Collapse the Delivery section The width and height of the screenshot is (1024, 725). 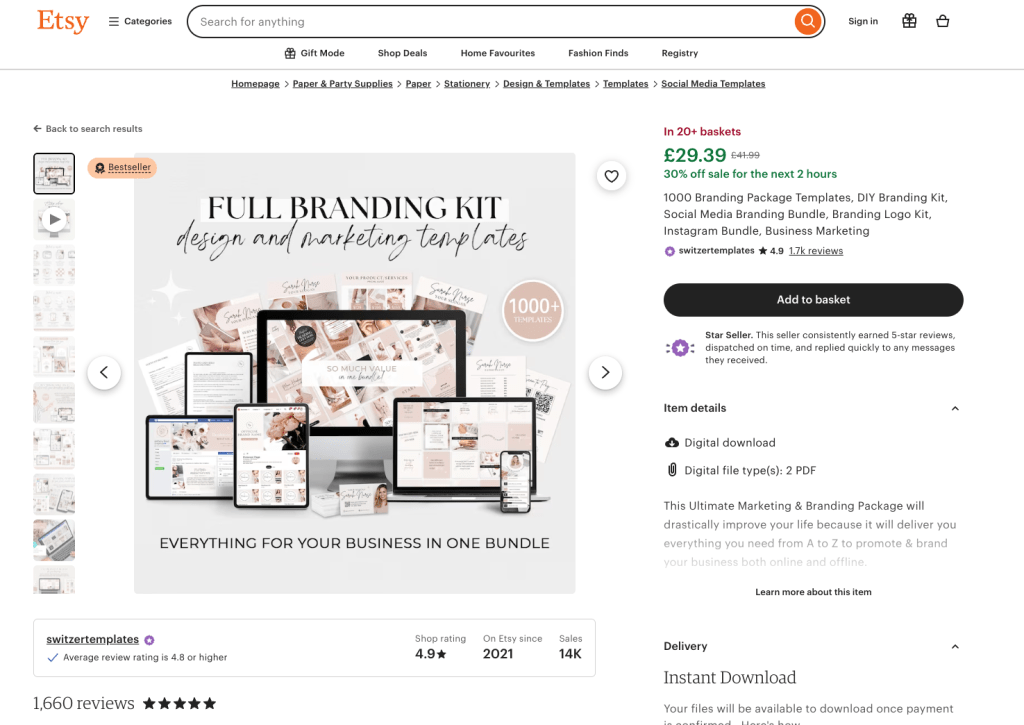point(955,647)
